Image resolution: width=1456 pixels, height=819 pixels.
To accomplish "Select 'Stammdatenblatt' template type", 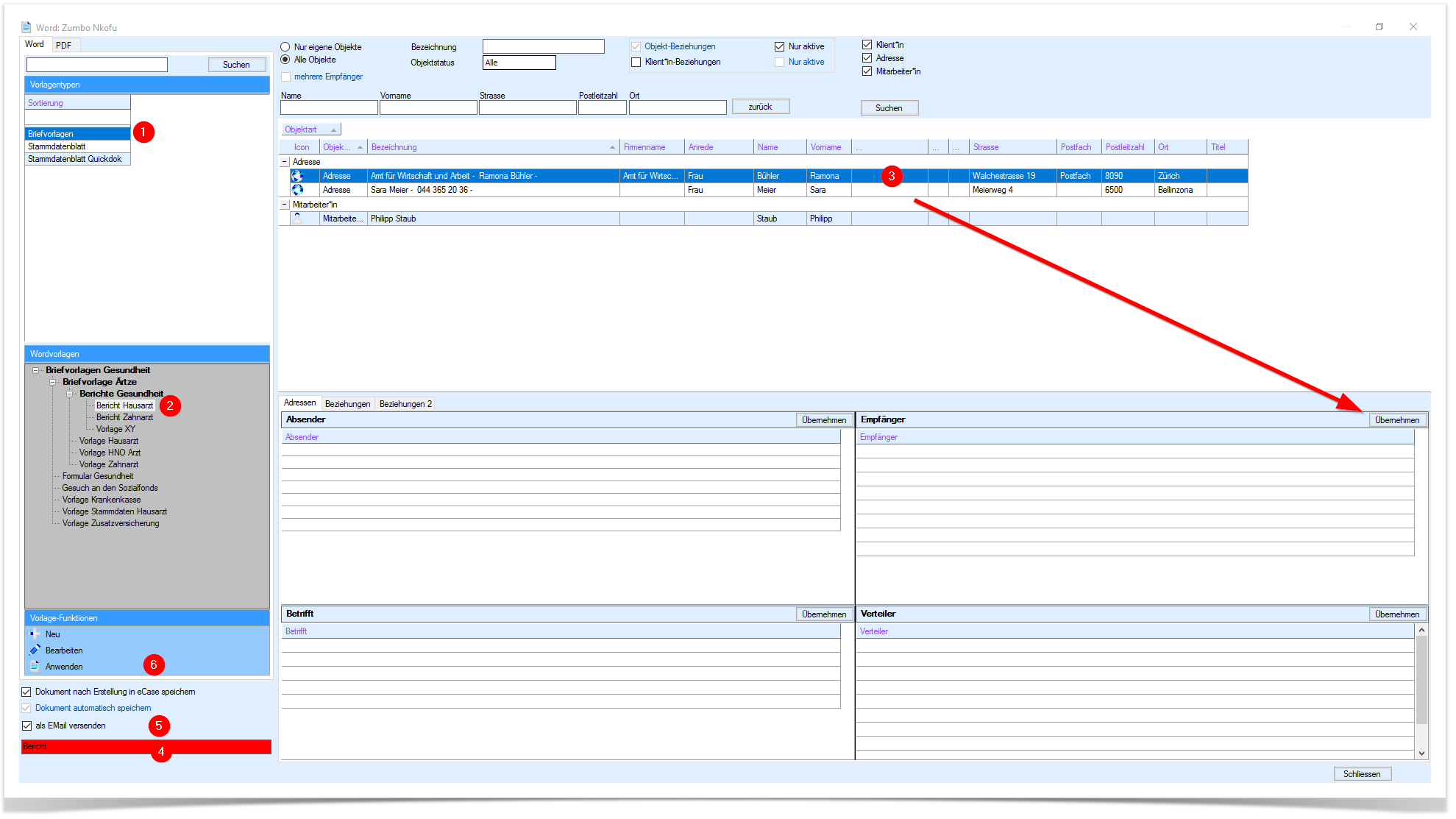I will pos(77,146).
